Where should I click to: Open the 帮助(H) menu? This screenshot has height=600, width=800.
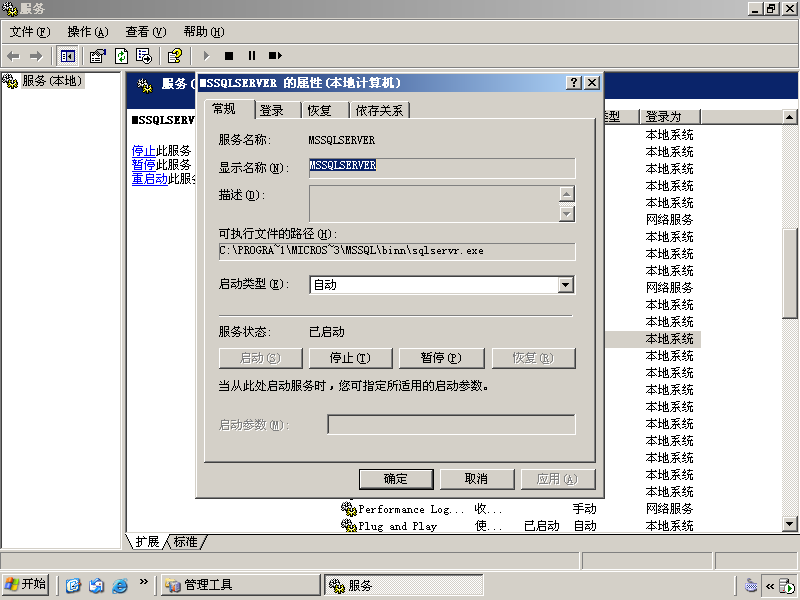click(204, 32)
